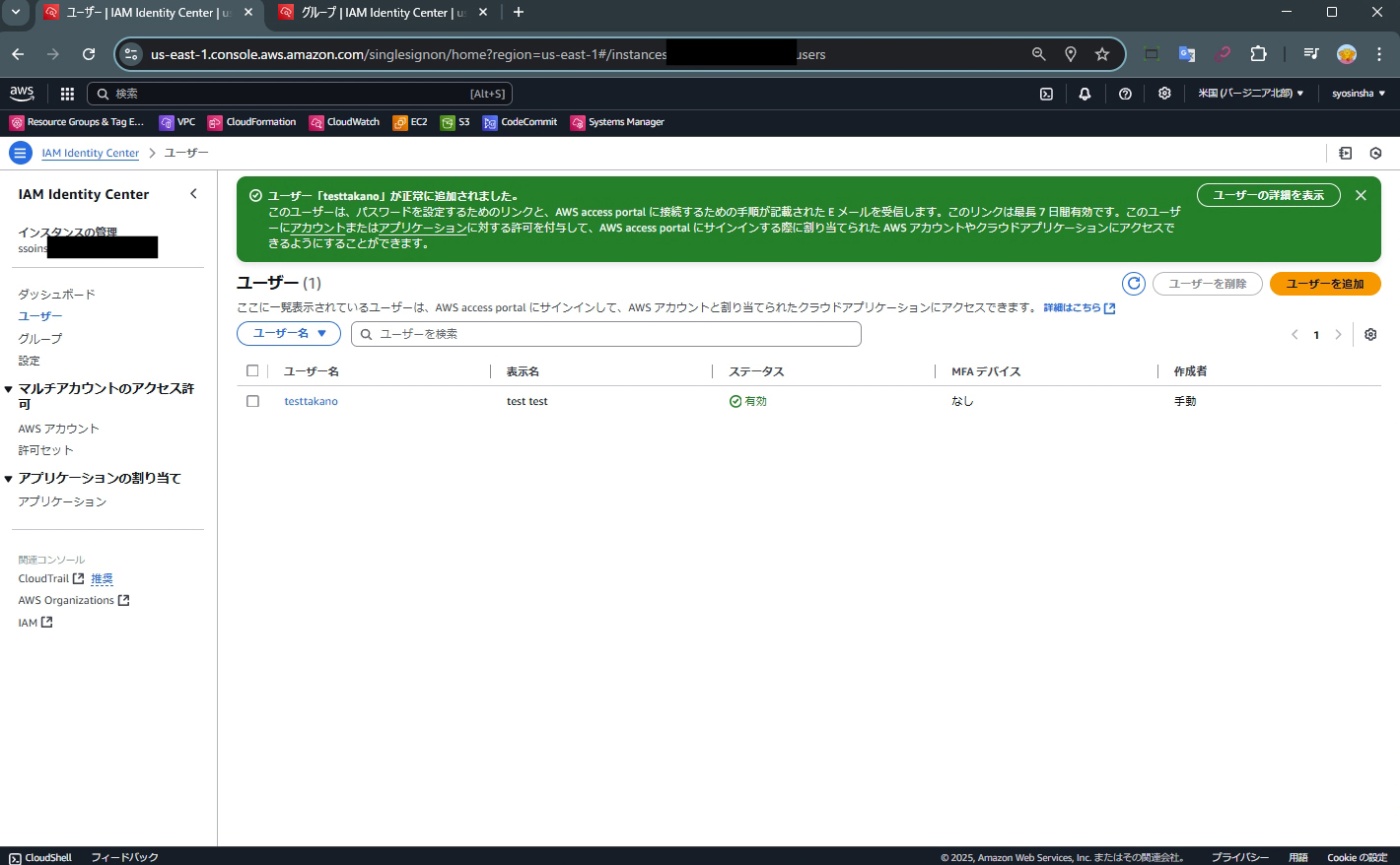
Task: Refresh the users list
Action: (x=1134, y=283)
